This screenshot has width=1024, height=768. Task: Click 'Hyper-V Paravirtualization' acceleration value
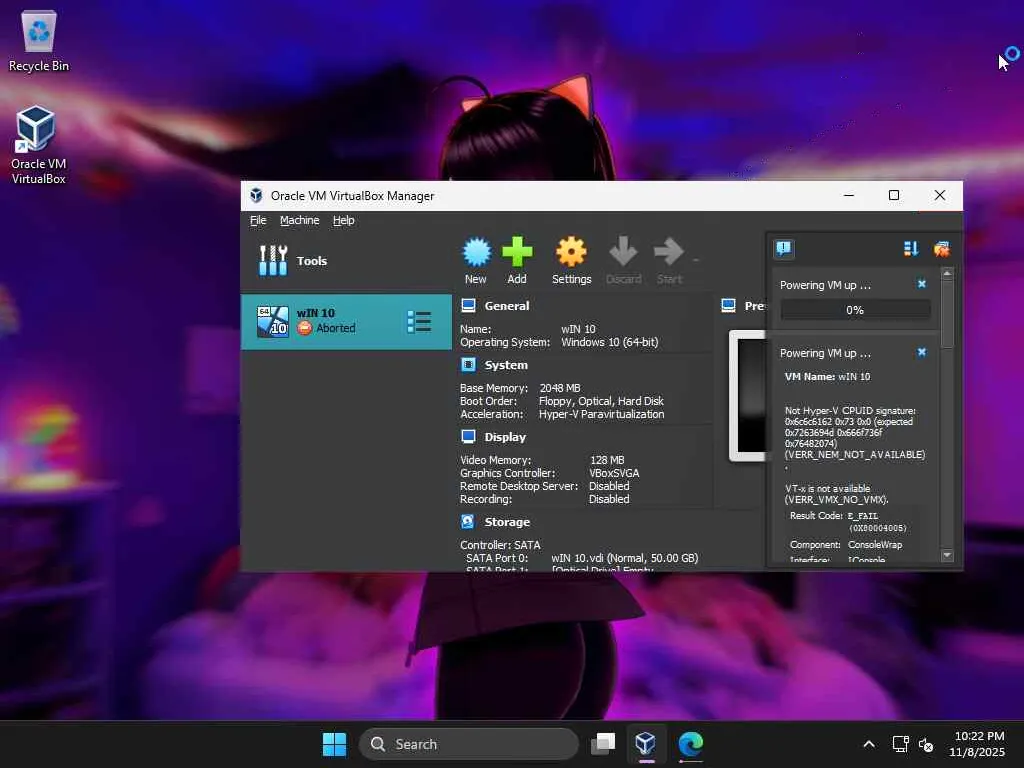(601, 414)
